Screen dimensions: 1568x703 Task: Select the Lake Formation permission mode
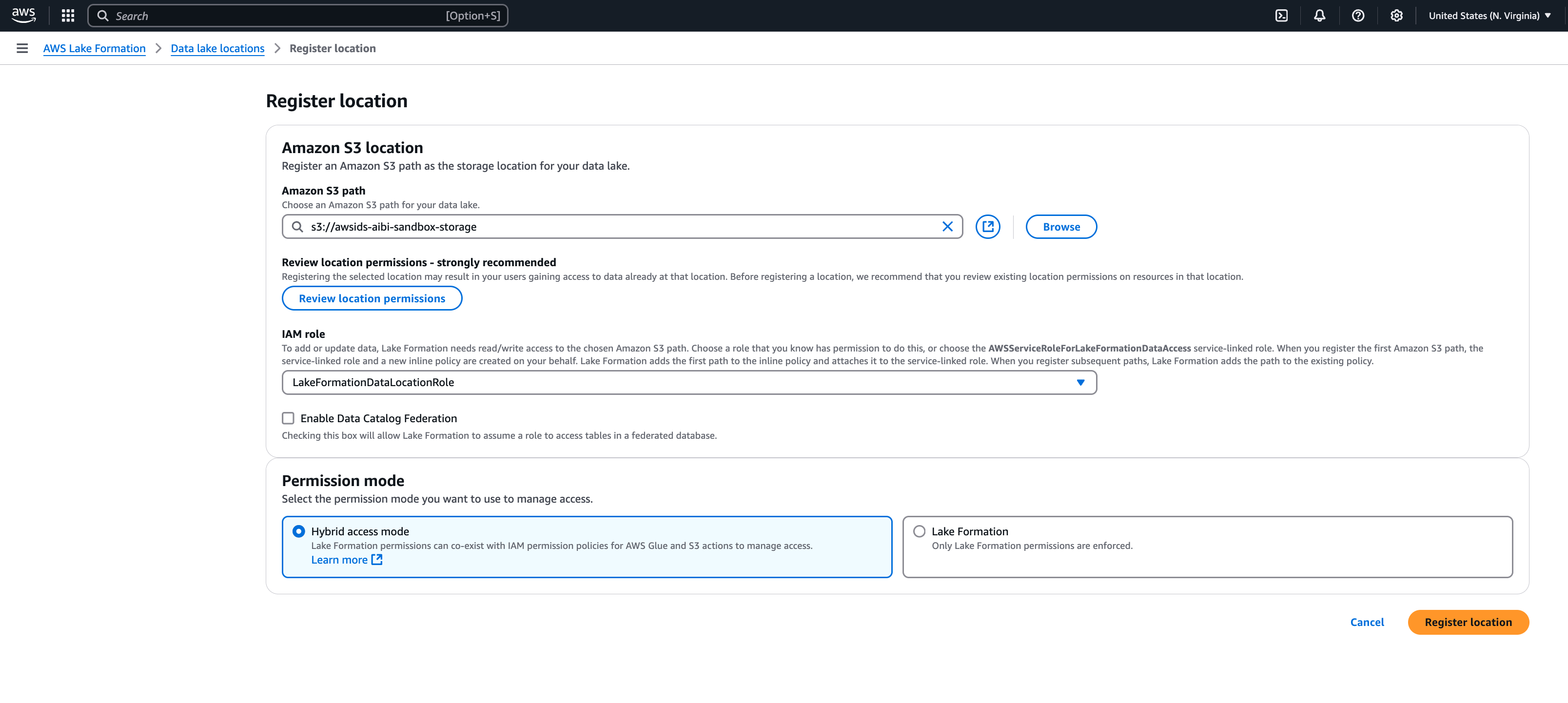919,531
